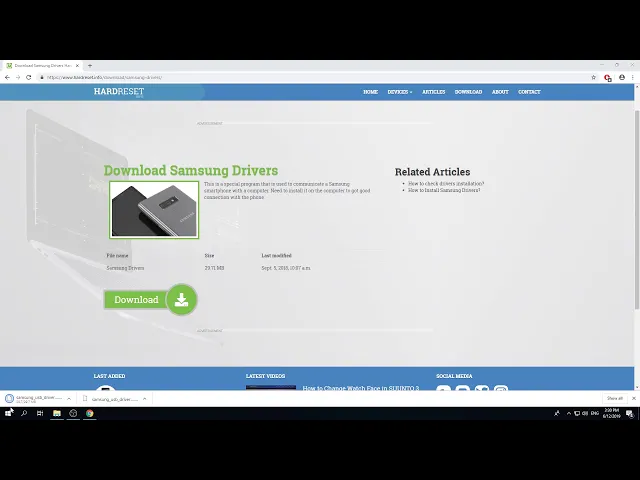Click the padlock site info icon
Image resolution: width=640 pixels, height=480 pixels.
click(x=42, y=77)
